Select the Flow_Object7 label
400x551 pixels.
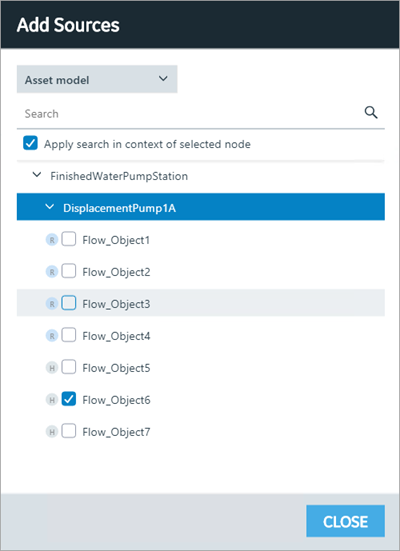116,432
